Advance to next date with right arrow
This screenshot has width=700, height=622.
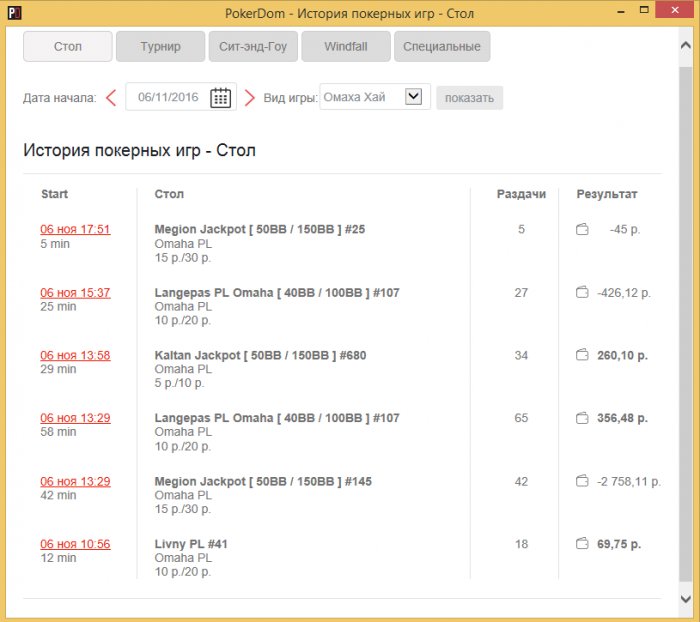tap(250, 97)
